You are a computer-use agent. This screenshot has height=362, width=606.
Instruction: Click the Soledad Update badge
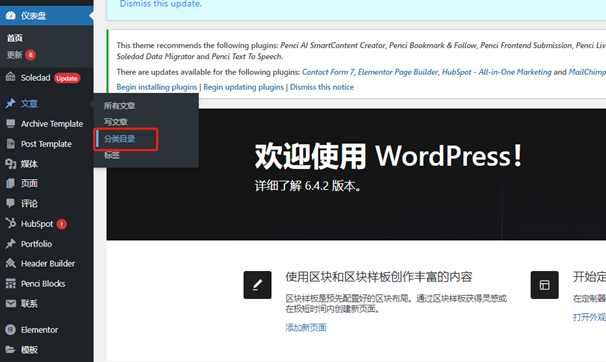[x=67, y=78]
